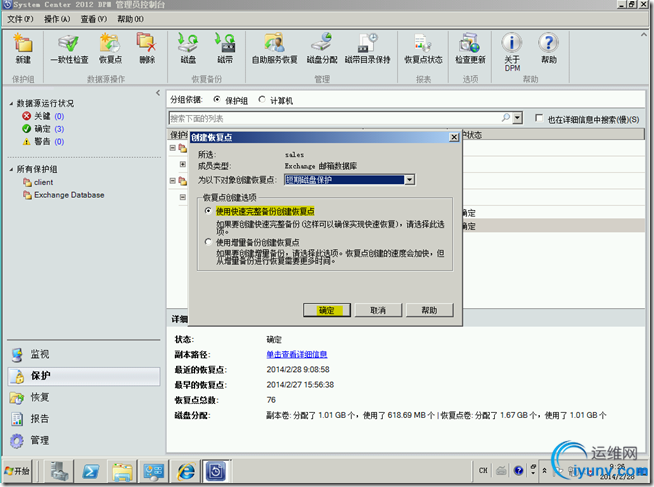Screen dimensions: 654x487
Task: Click the 警告 (0) status item
Action: click(x=43, y=142)
